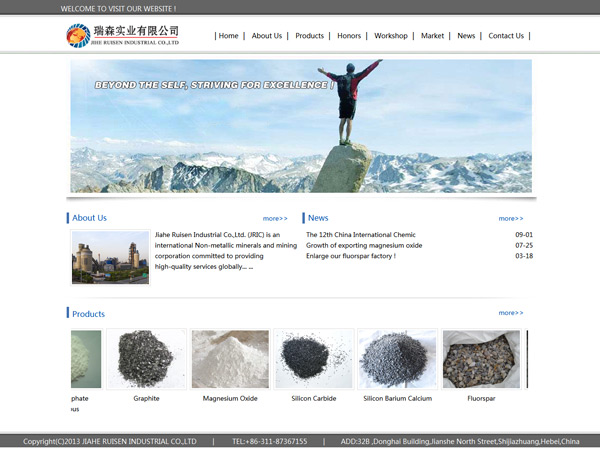
Task: Click the Fluorspar product thumbnail
Action: (x=481, y=359)
